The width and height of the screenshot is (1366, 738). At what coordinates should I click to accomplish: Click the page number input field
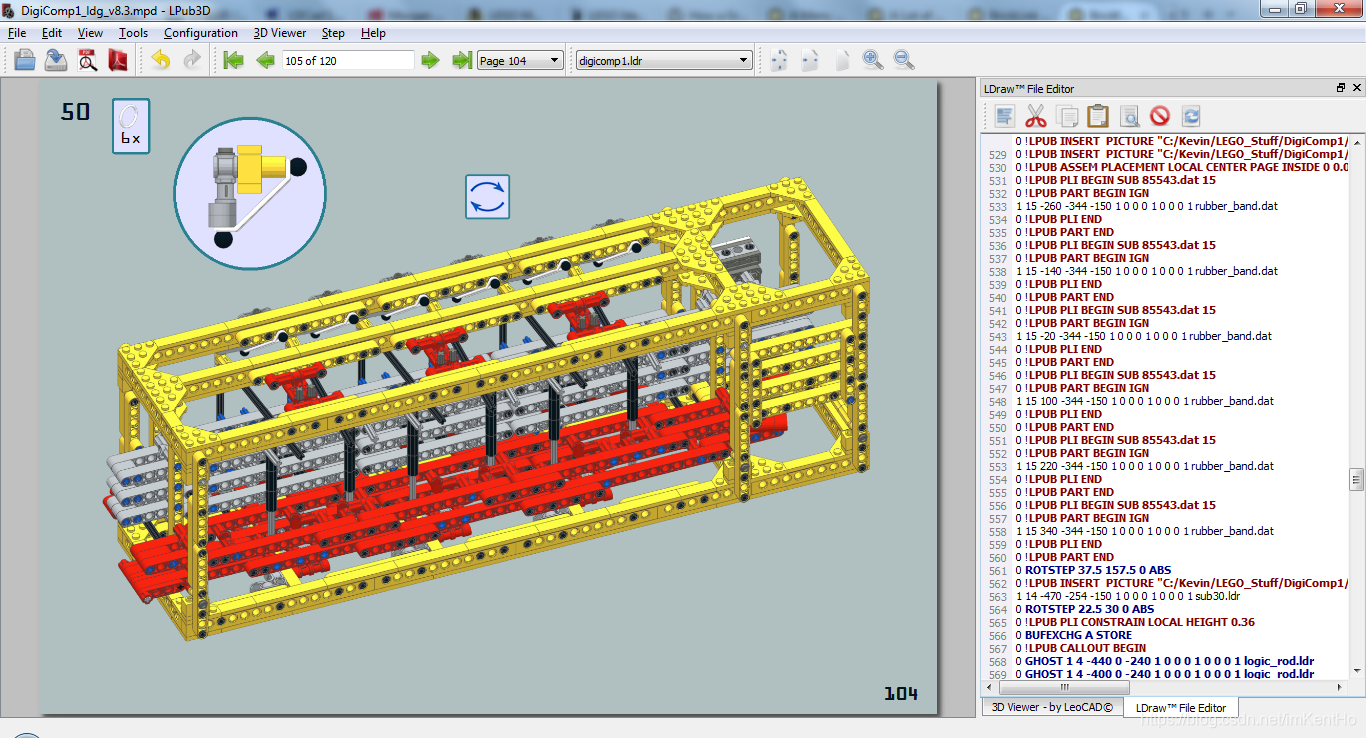point(348,60)
